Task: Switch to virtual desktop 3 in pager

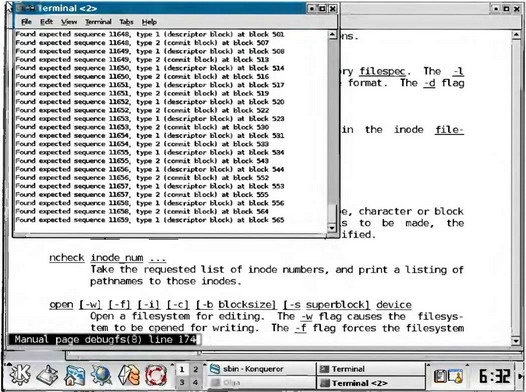Action: (x=182, y=382)
